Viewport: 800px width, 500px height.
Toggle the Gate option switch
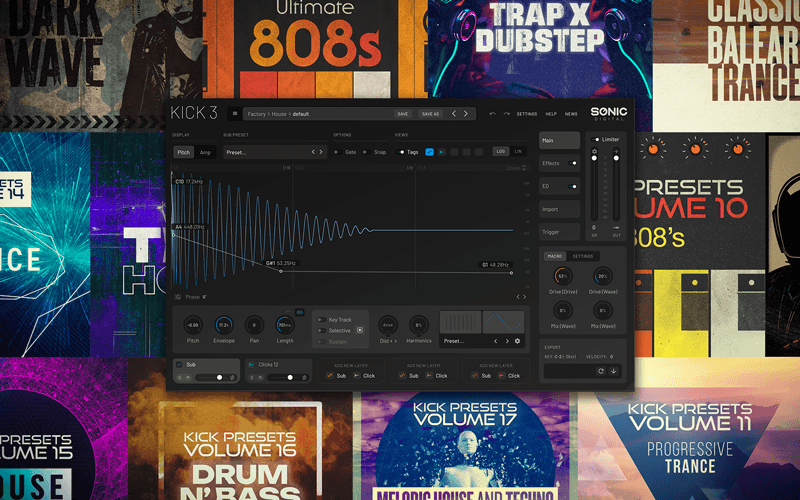(x=337, y=152)
